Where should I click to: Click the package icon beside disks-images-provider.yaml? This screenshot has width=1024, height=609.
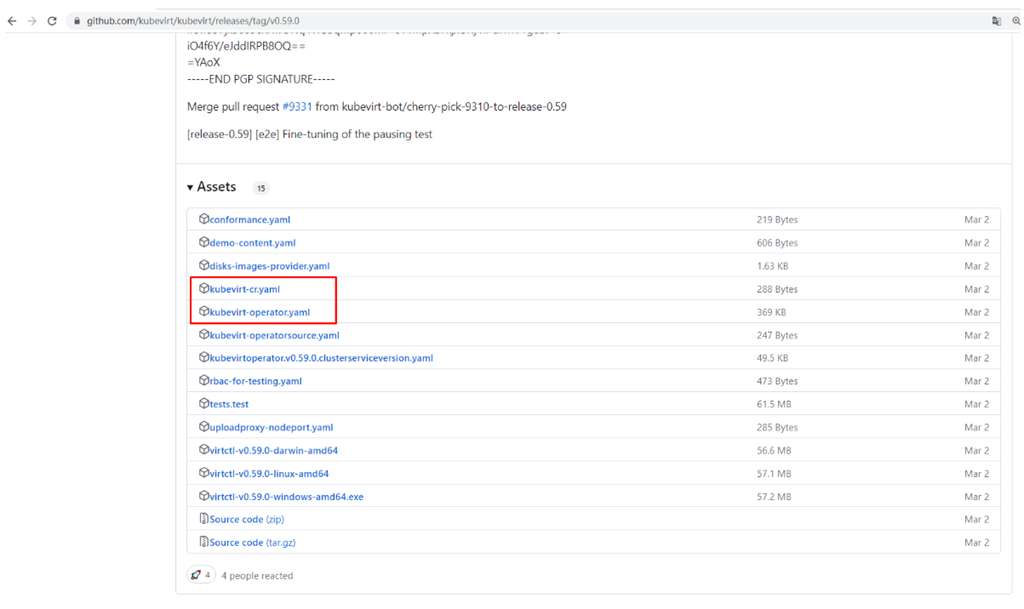point(204,265)
